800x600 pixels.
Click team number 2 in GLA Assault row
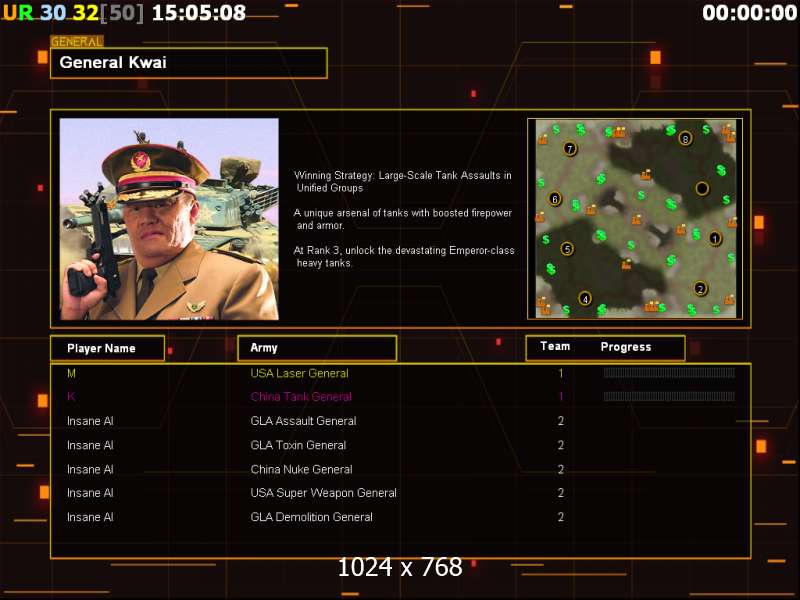point(561,421)
